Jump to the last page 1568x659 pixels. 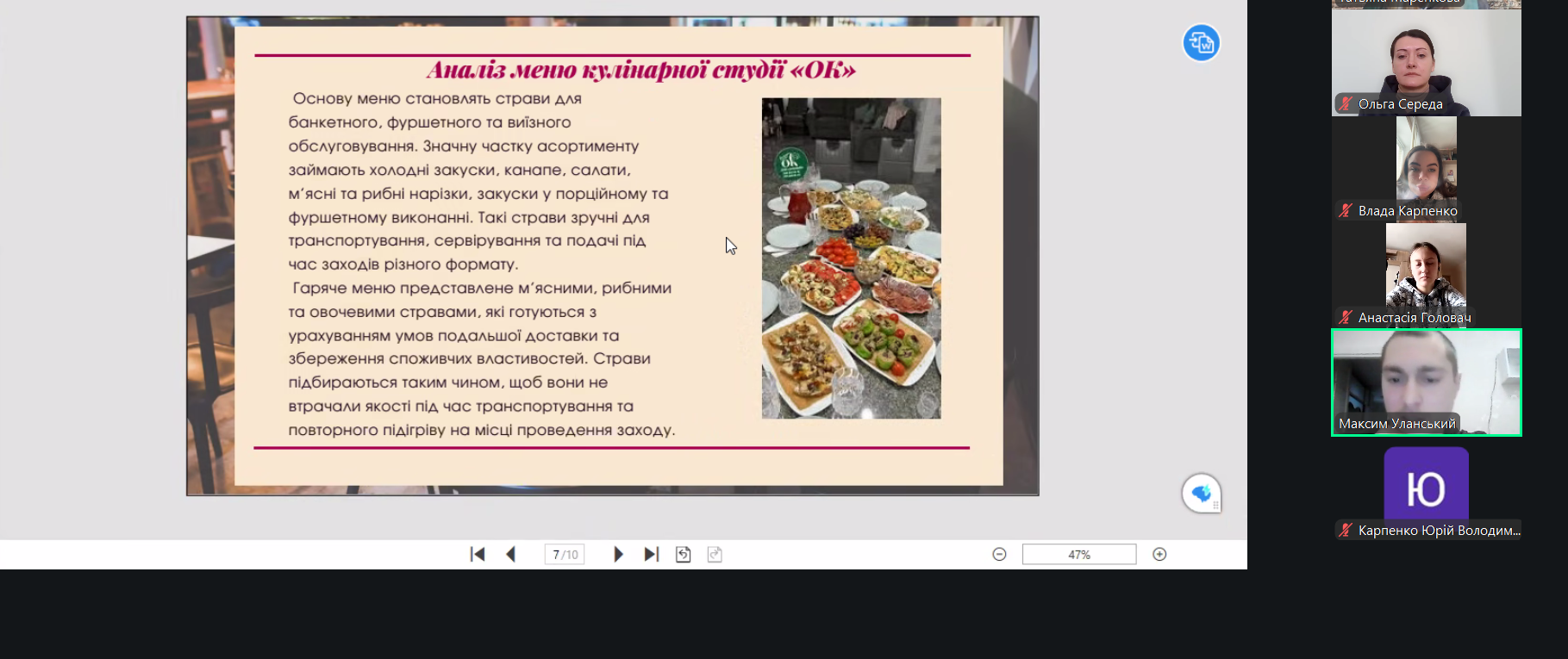(x=652, y=555)
